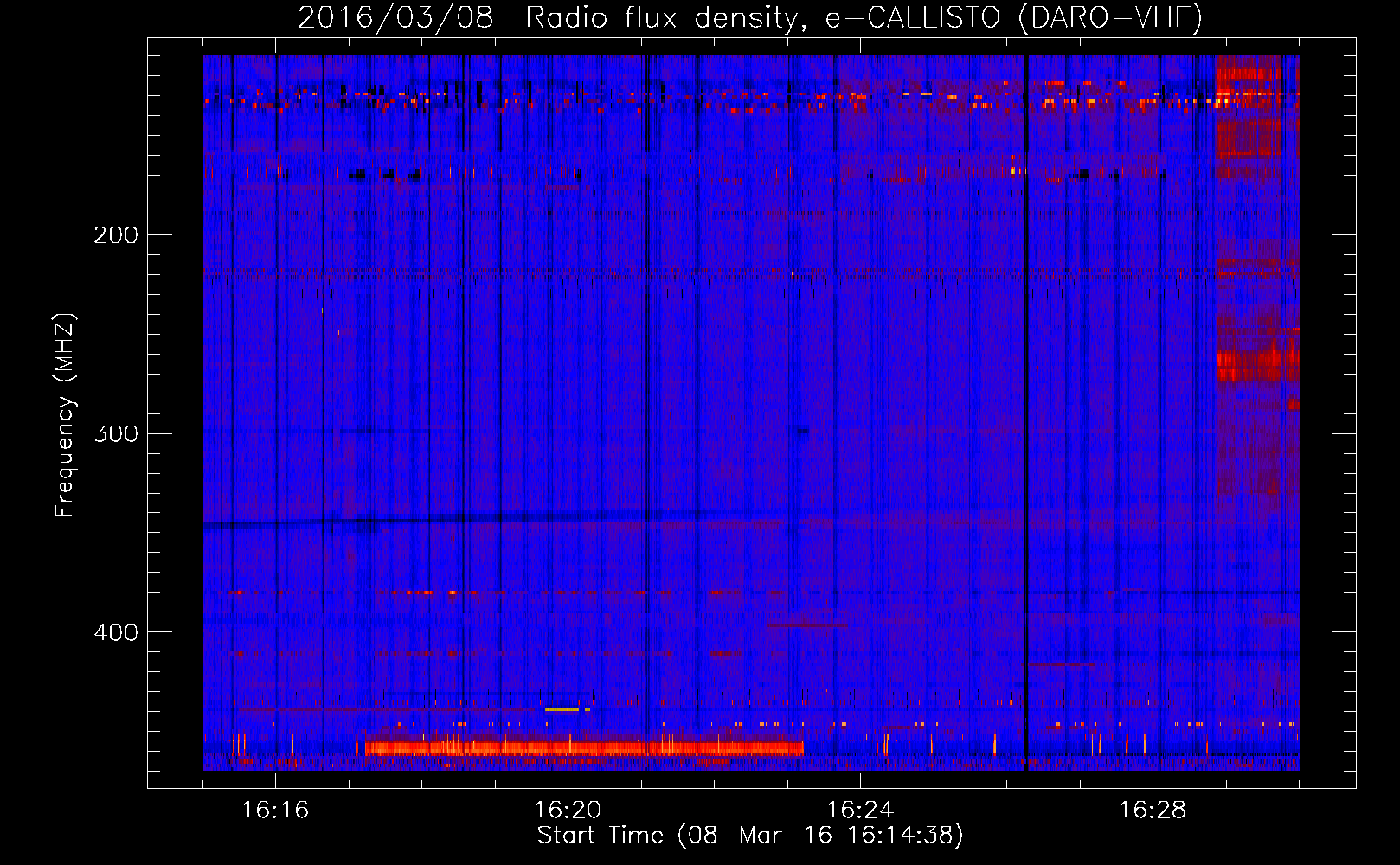Click the thick black vertical gap after 16:26
This screenshot has width=1400, height=865.
(1026, 413)
